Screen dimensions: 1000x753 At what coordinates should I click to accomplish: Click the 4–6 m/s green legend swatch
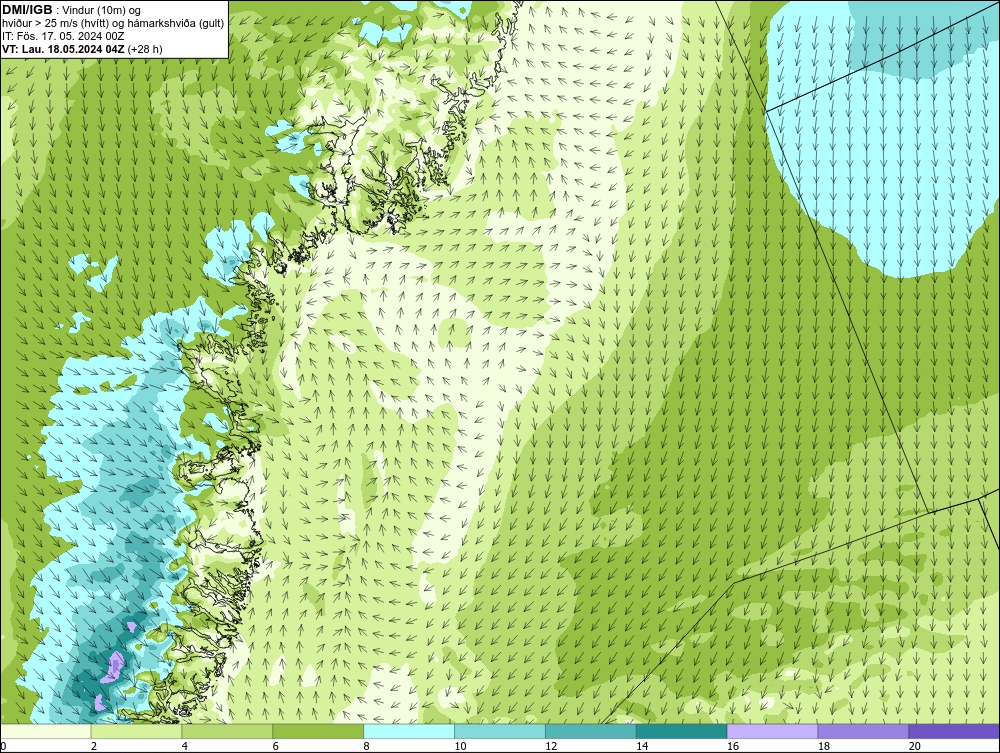(x=227, y=731)
